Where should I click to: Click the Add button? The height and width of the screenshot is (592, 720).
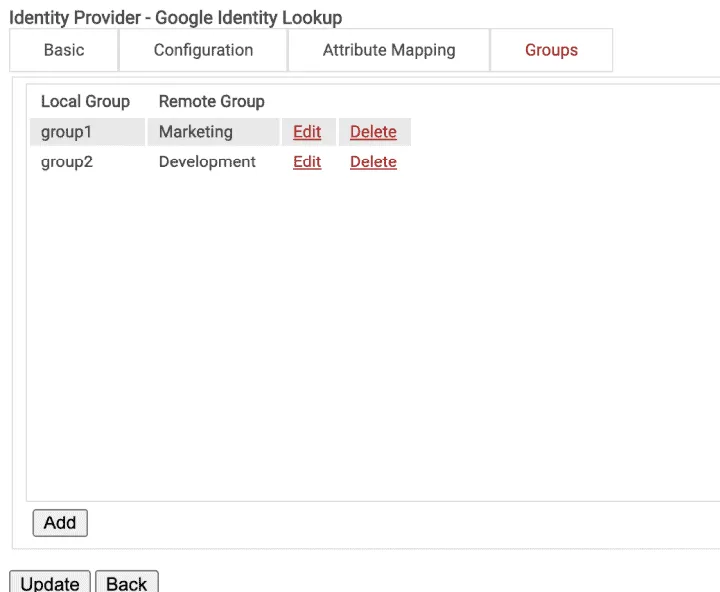[x=60, y=523]
